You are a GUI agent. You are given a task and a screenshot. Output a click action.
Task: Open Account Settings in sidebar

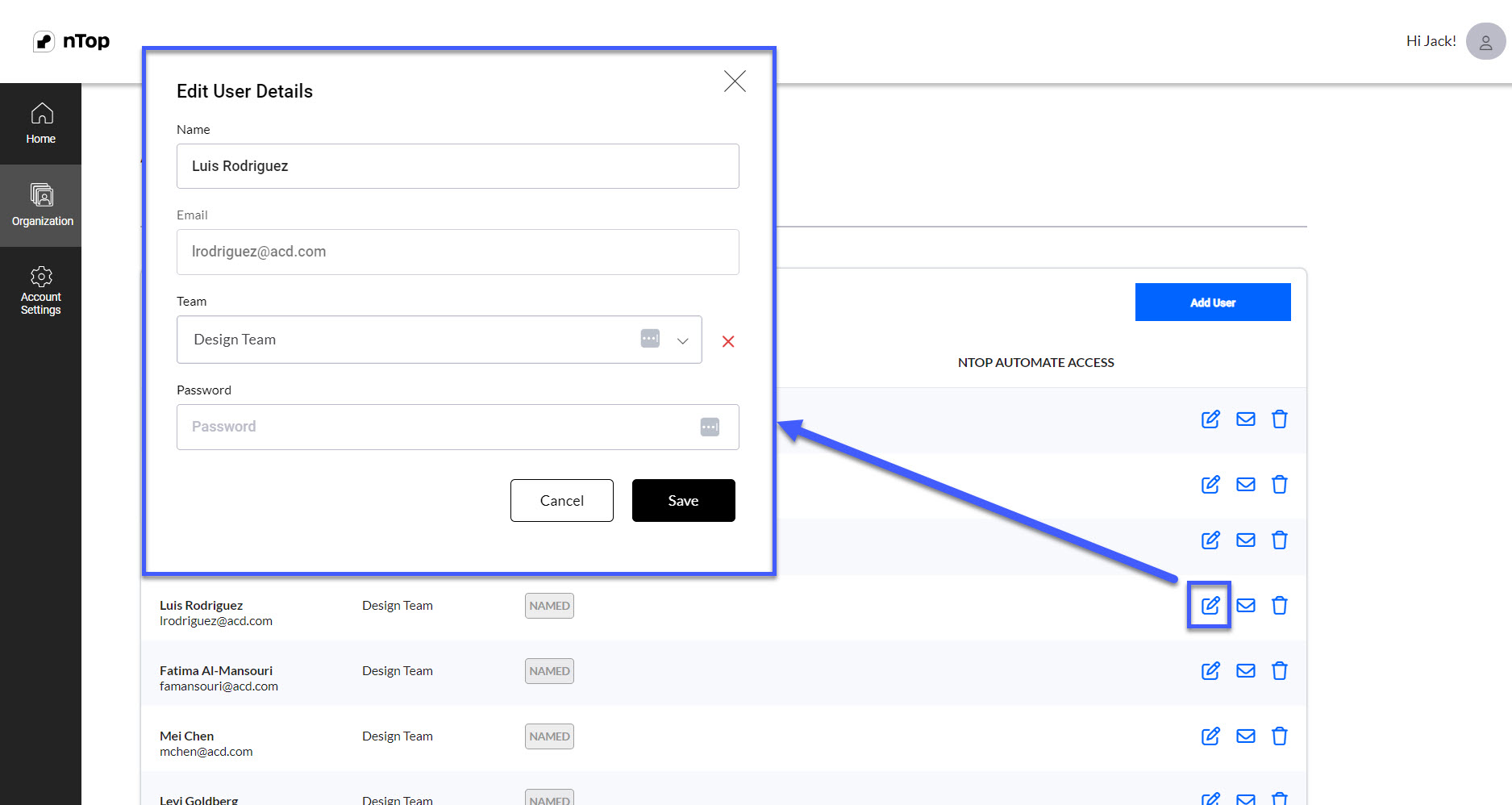click(40, 290)
